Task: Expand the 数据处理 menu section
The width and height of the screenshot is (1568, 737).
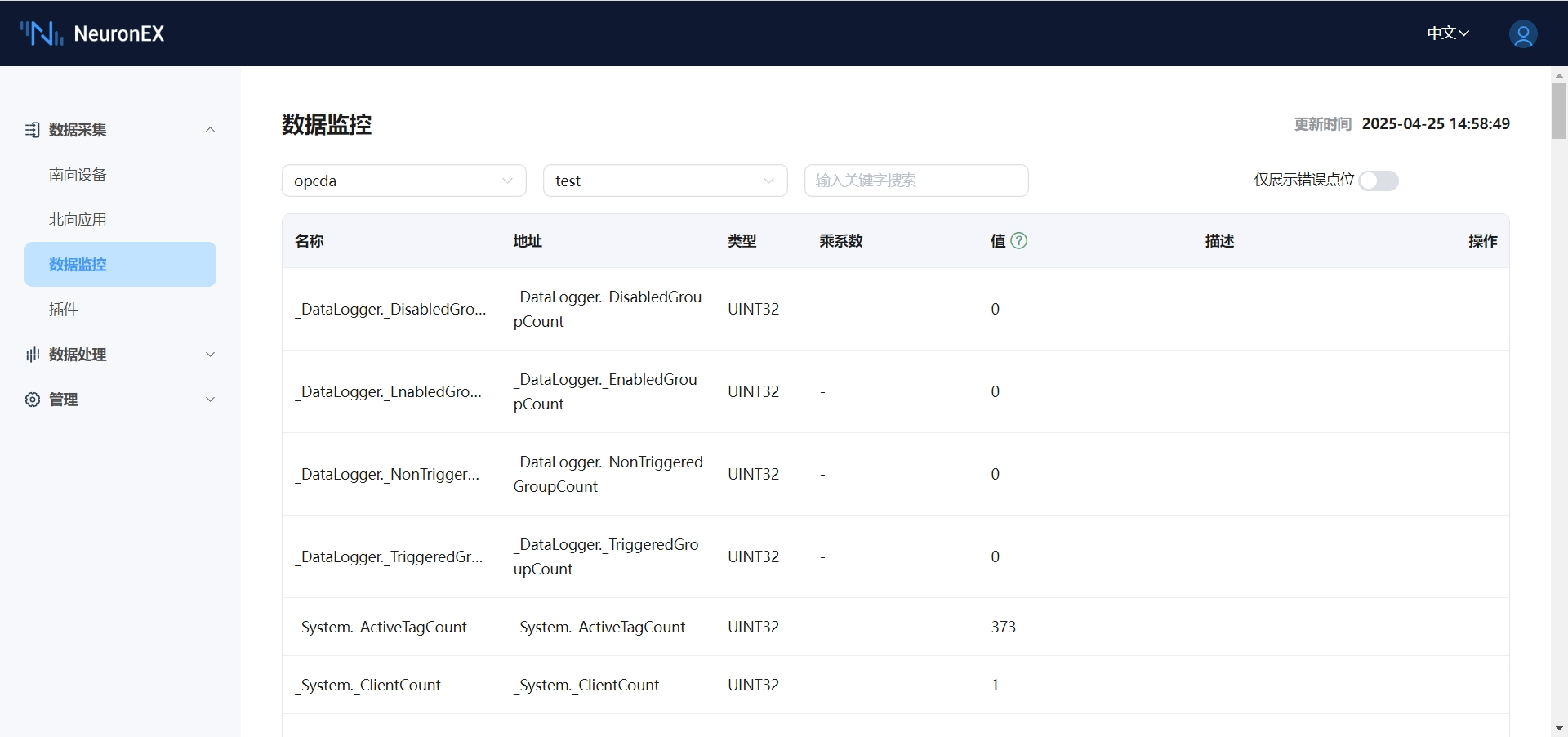Action: (210, 355)
